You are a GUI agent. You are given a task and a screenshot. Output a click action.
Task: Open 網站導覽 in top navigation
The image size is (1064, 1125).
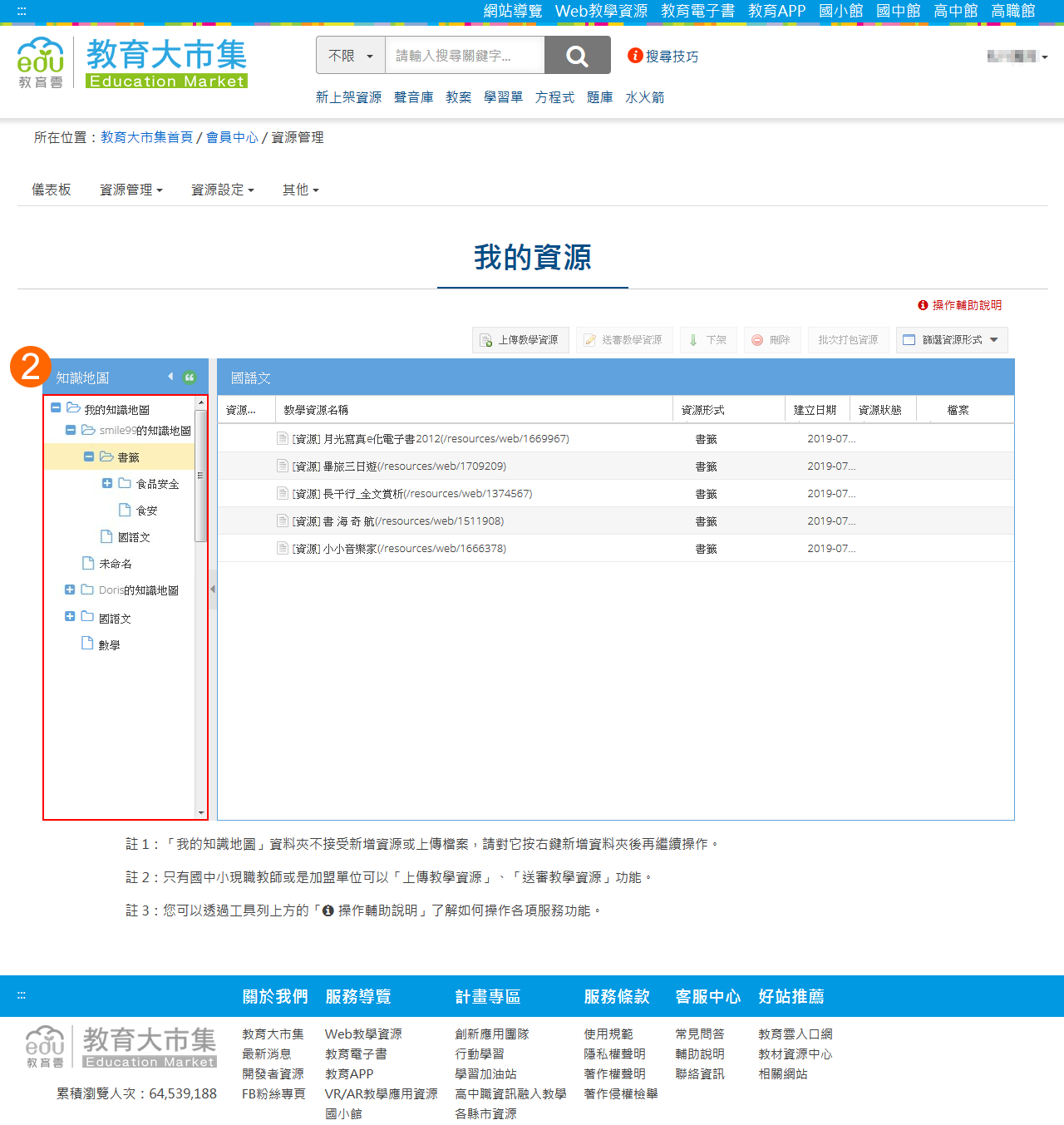(x=513, y=11)
